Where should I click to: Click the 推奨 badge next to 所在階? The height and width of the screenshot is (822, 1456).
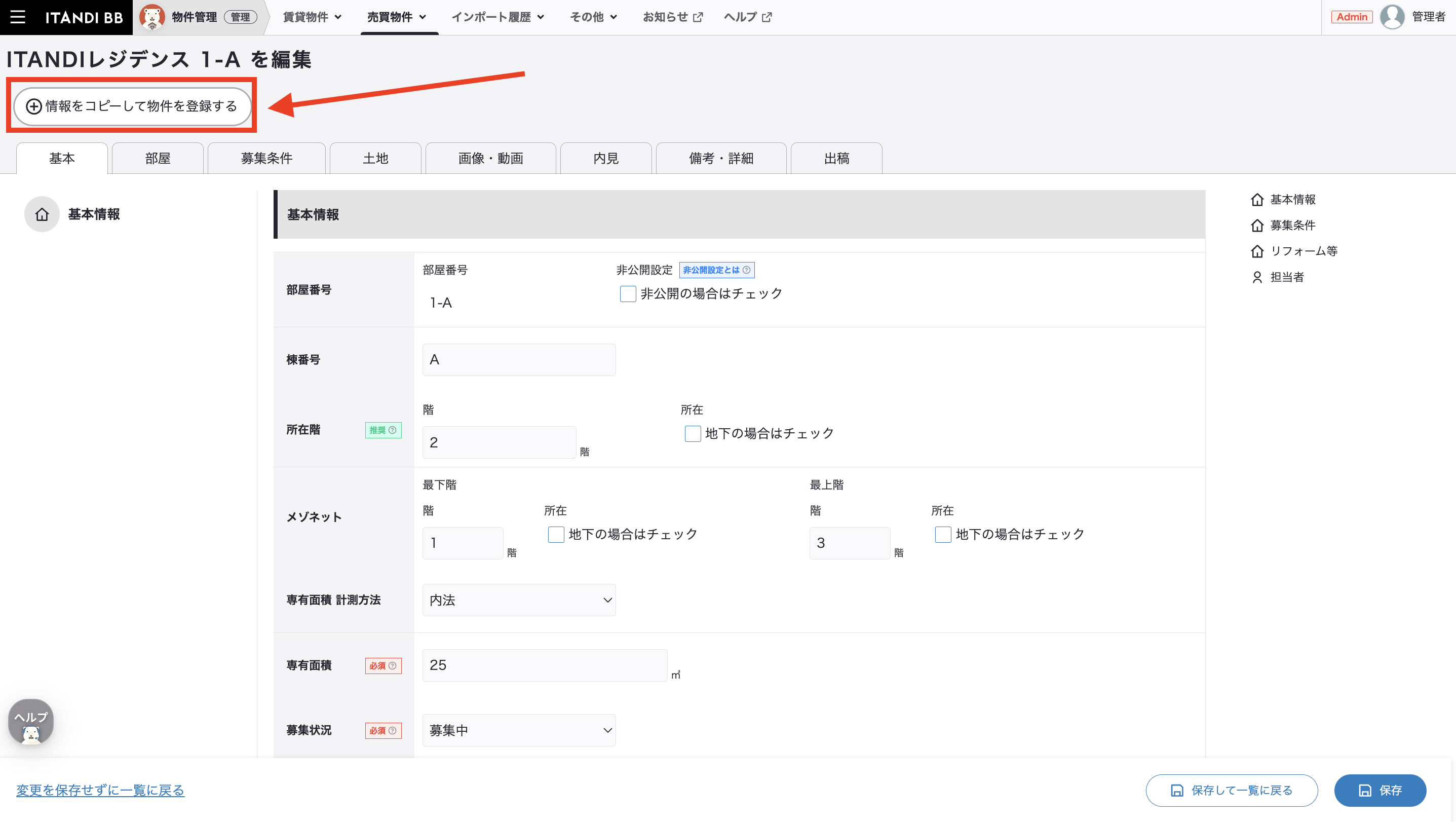(383, 430)
